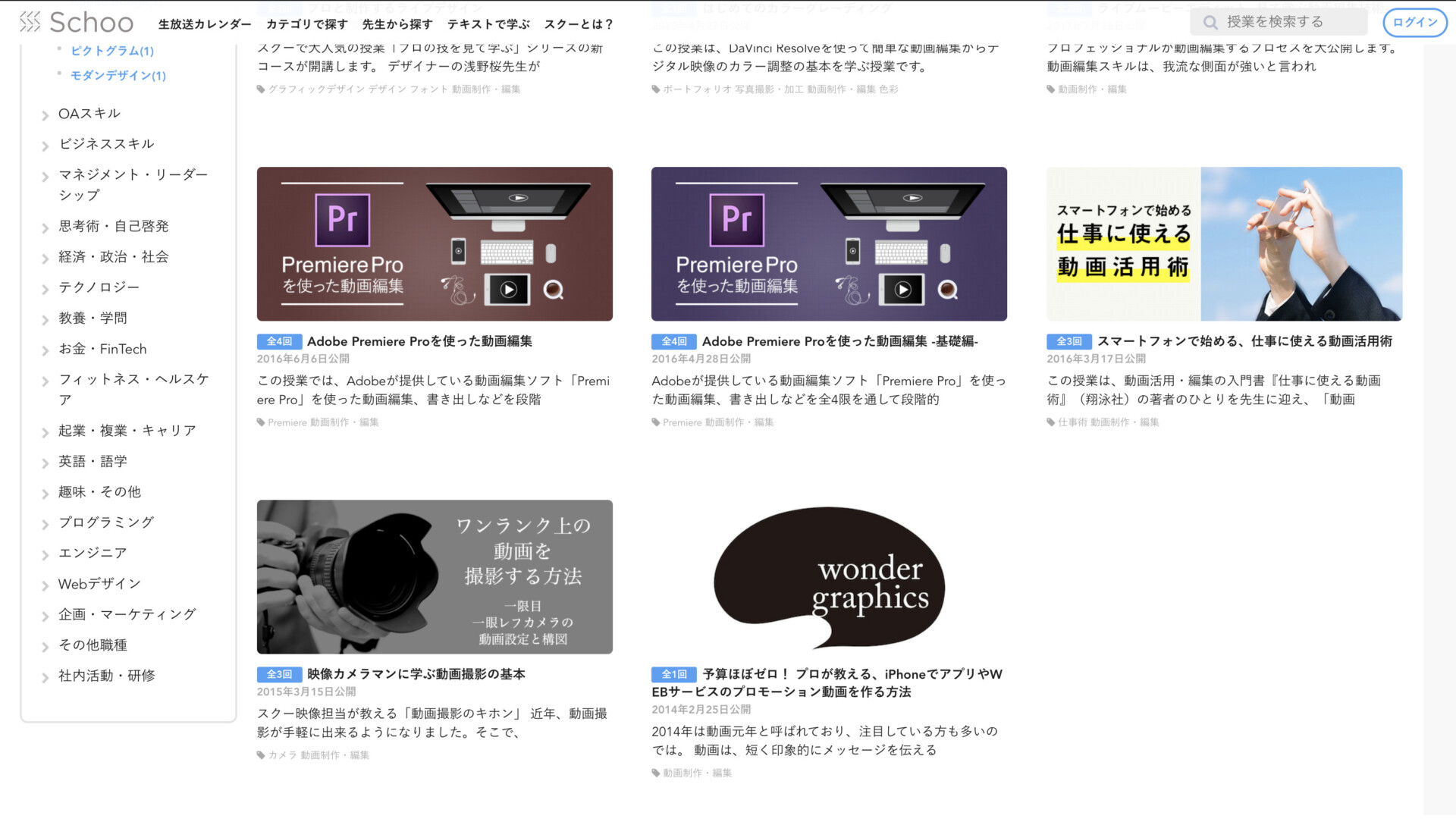Screen dimensions: 1456x822
Task: Select 社内活動・研修 category
Action: [x=106, y=676]
